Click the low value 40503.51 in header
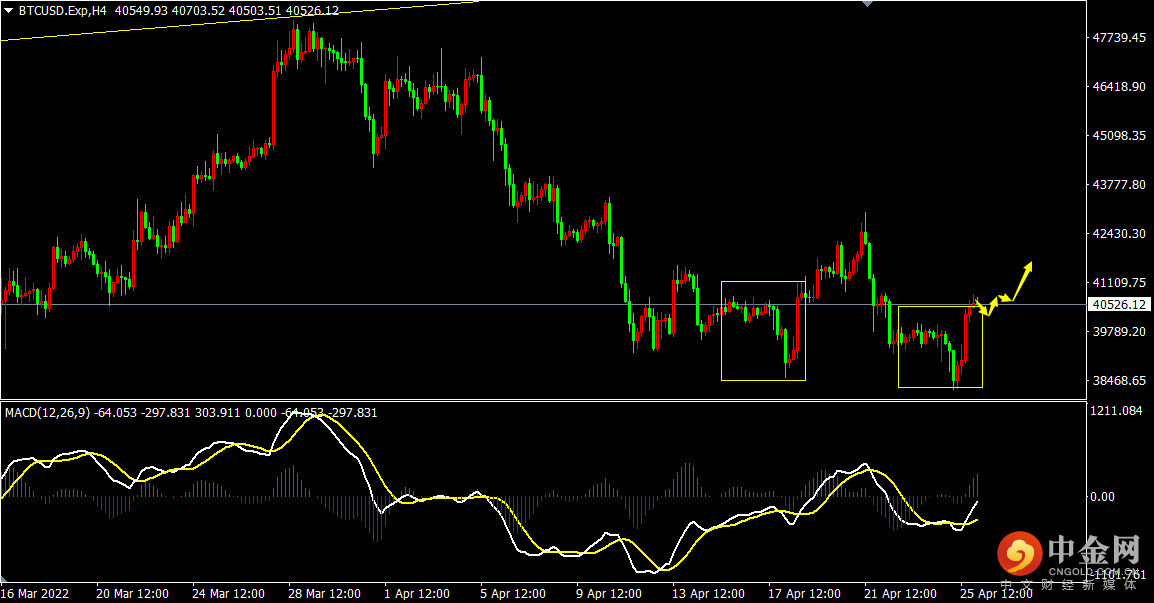Viewport: 1154px width, 603px height. tap(255, 11)
